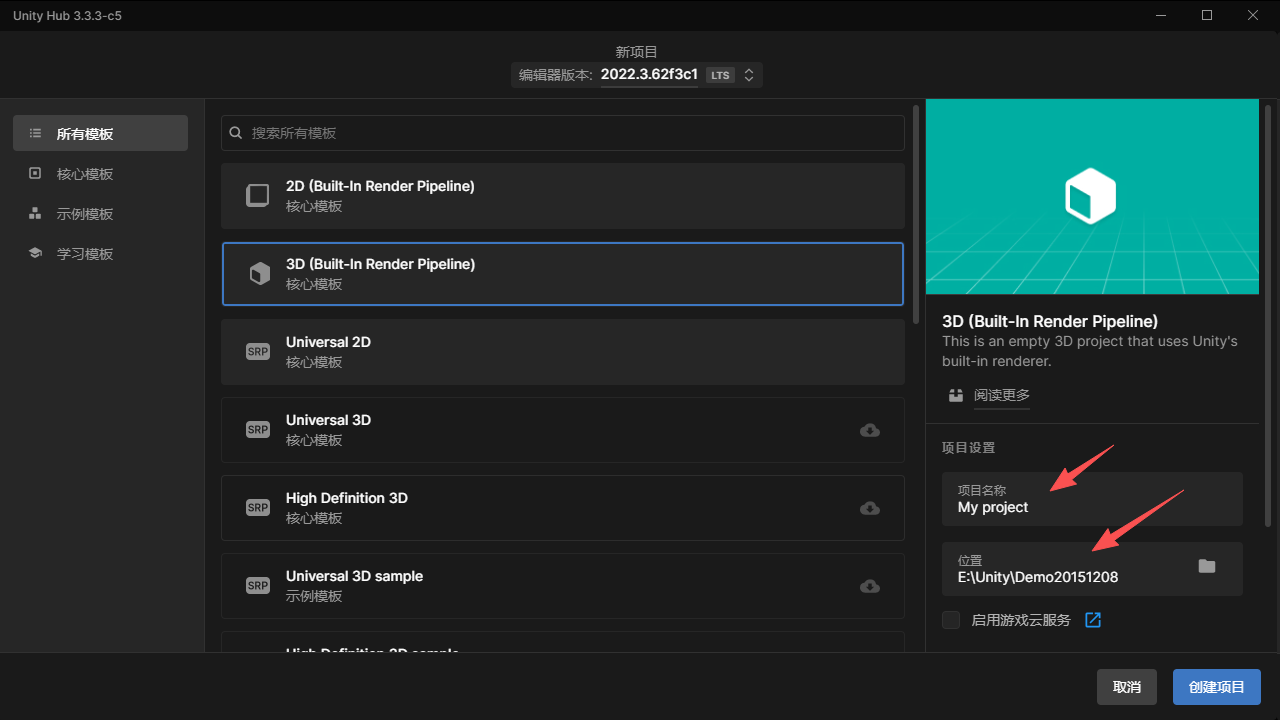Click the version dropdown up-down arrows
This screenshot has height=720, width=1280.
point(749,75)
